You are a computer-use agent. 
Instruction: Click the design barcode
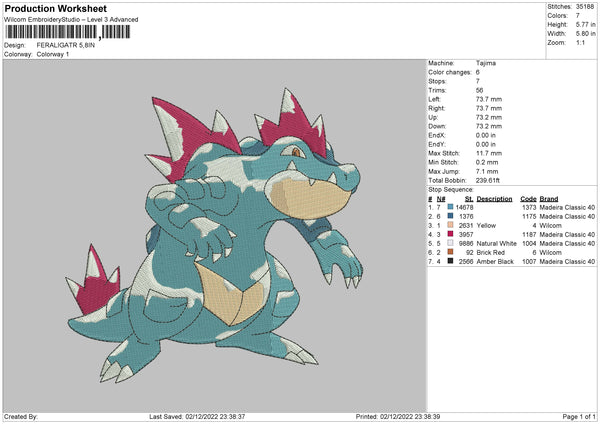click(x=67, y=32)
